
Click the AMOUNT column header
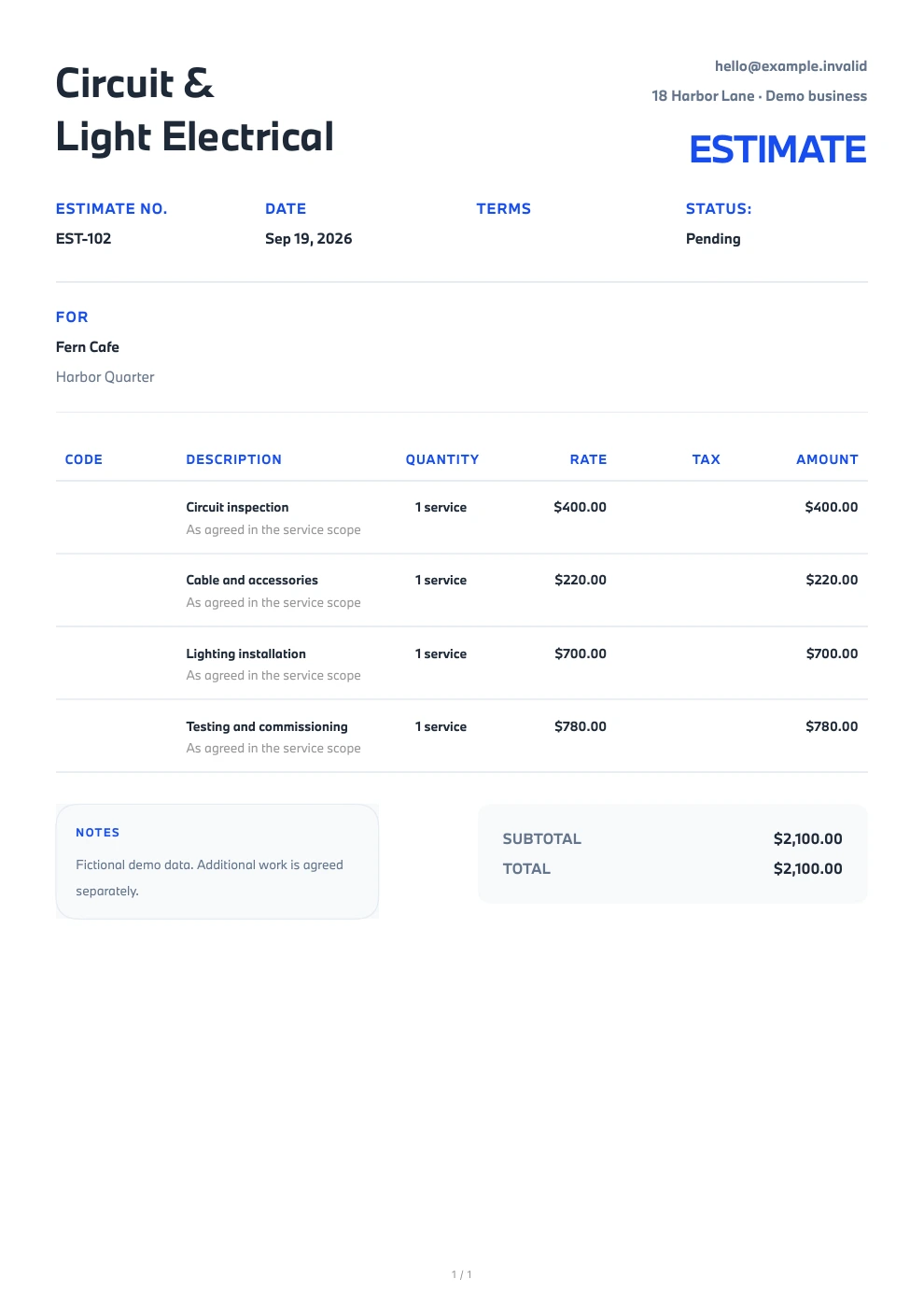coord(827,459)
